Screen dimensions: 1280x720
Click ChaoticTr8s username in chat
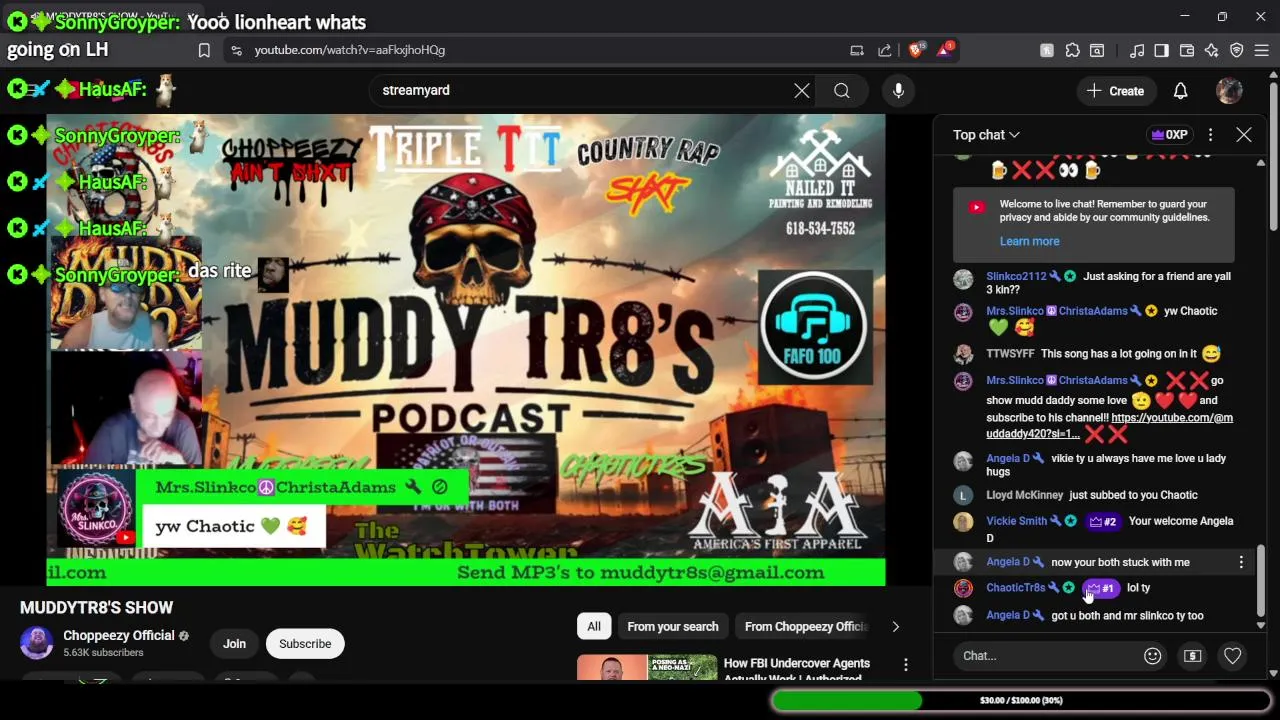pos(1015,588)
